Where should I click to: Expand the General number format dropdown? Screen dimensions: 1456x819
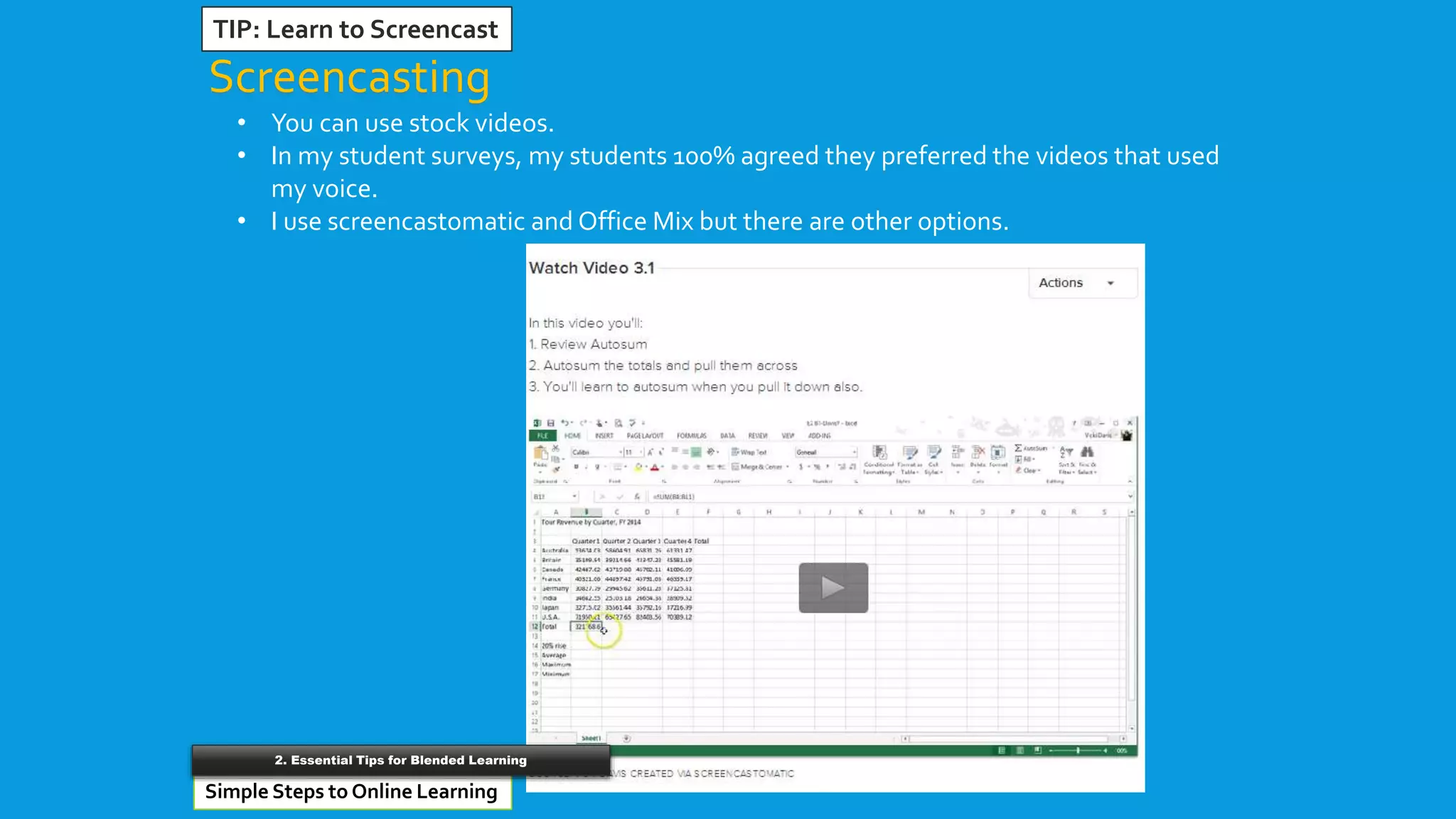coord(854,452)
